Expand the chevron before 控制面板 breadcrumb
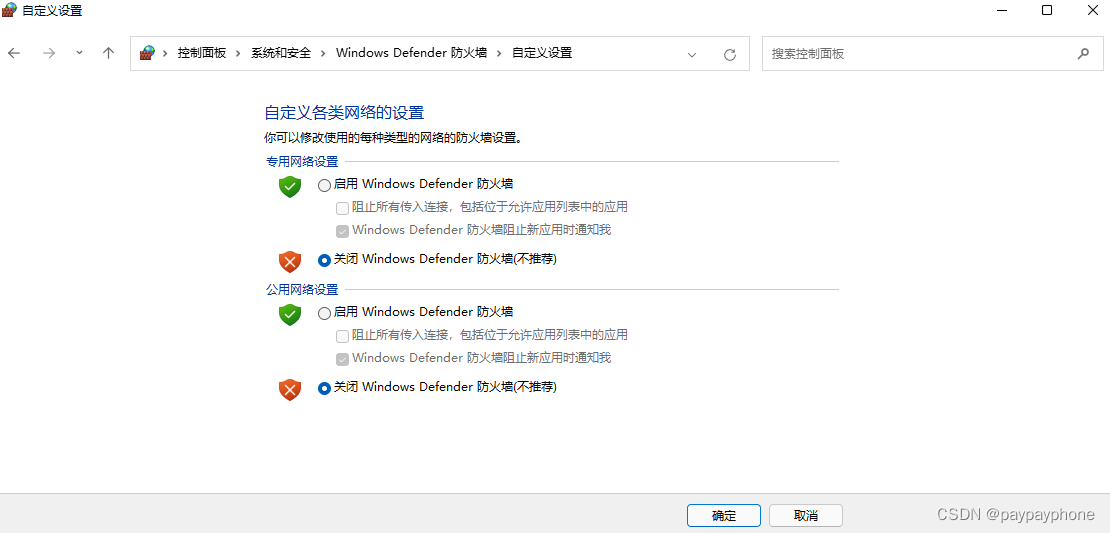This screenshot has height=533, width=1110. click(x=166, y=53)
